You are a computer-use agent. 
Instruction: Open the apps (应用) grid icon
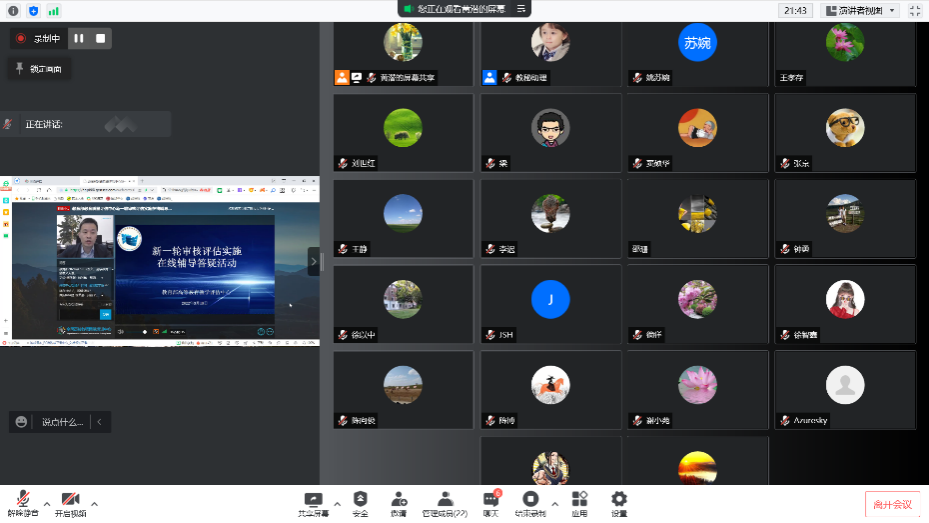tap(580, 501)
